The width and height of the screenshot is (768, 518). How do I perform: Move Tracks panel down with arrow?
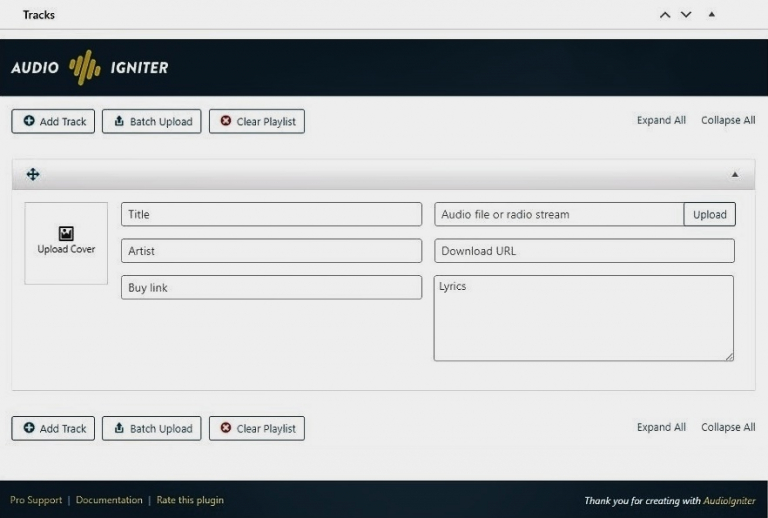pos(686,15)
